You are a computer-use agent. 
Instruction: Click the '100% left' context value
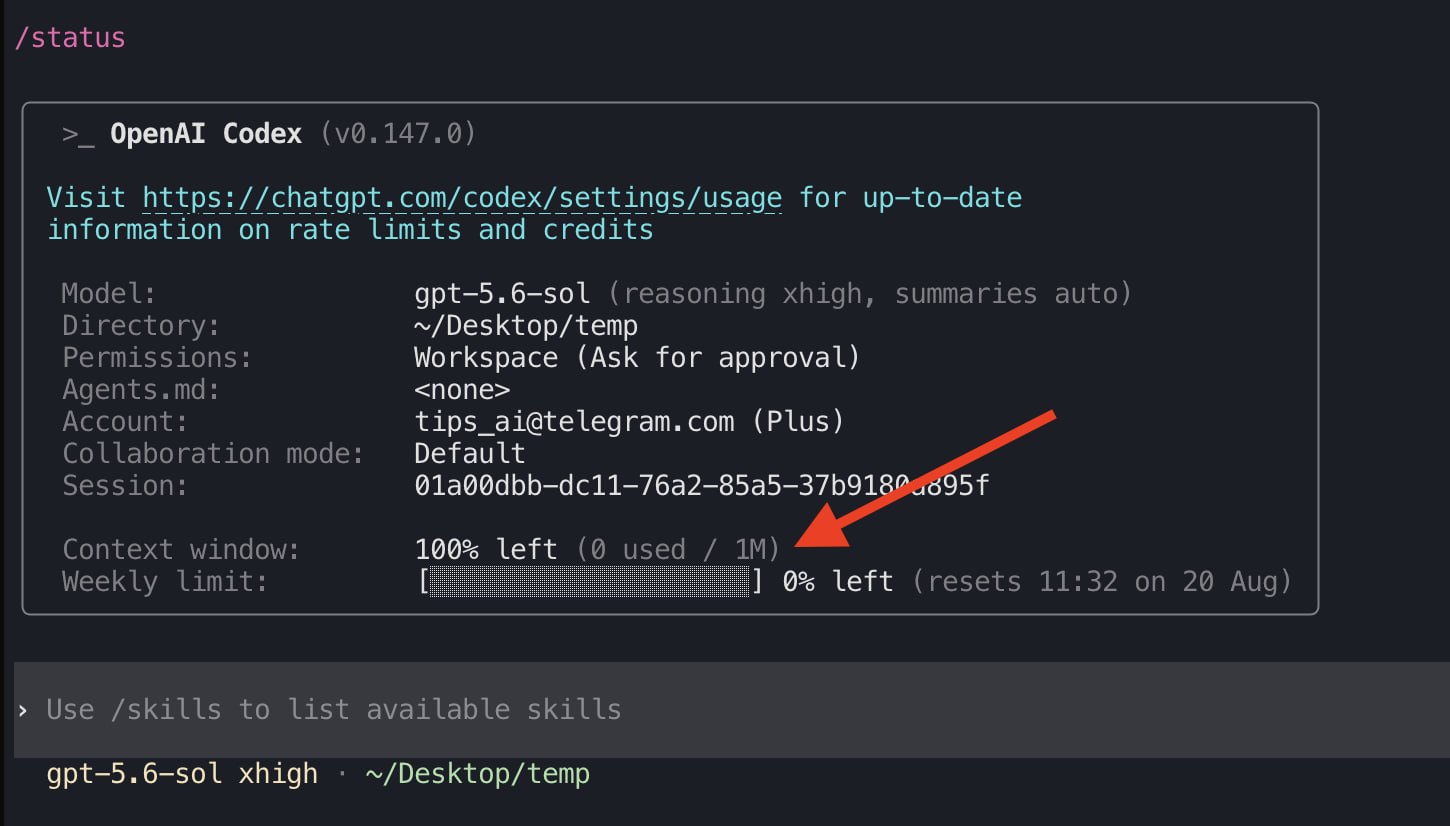pyautogui.click(x=486, y=550)
